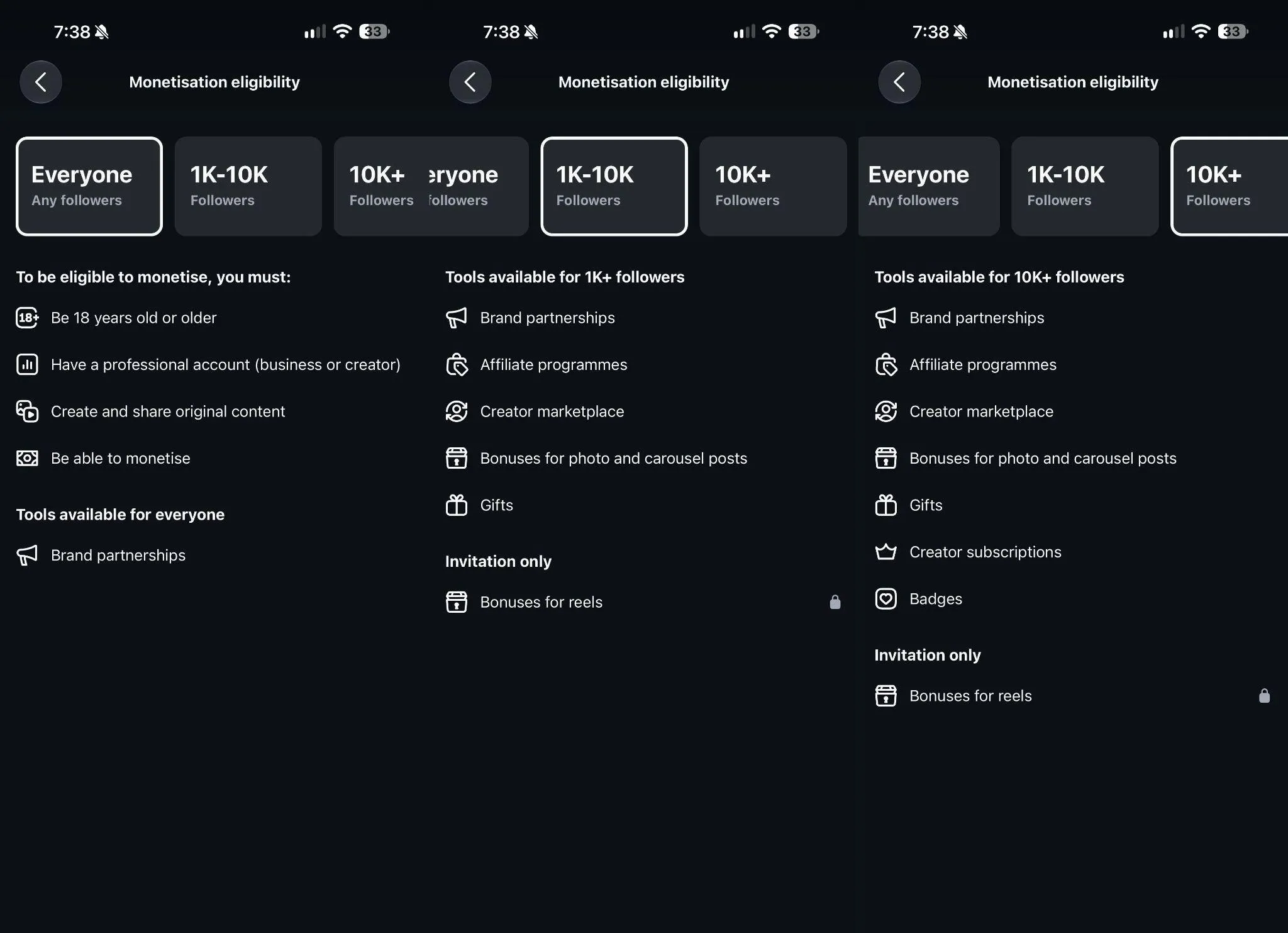The image size is (1288, 933).
Task: Select the Everyone tab on the left screen
Action: pyautogui.click(x=89, y=186)
